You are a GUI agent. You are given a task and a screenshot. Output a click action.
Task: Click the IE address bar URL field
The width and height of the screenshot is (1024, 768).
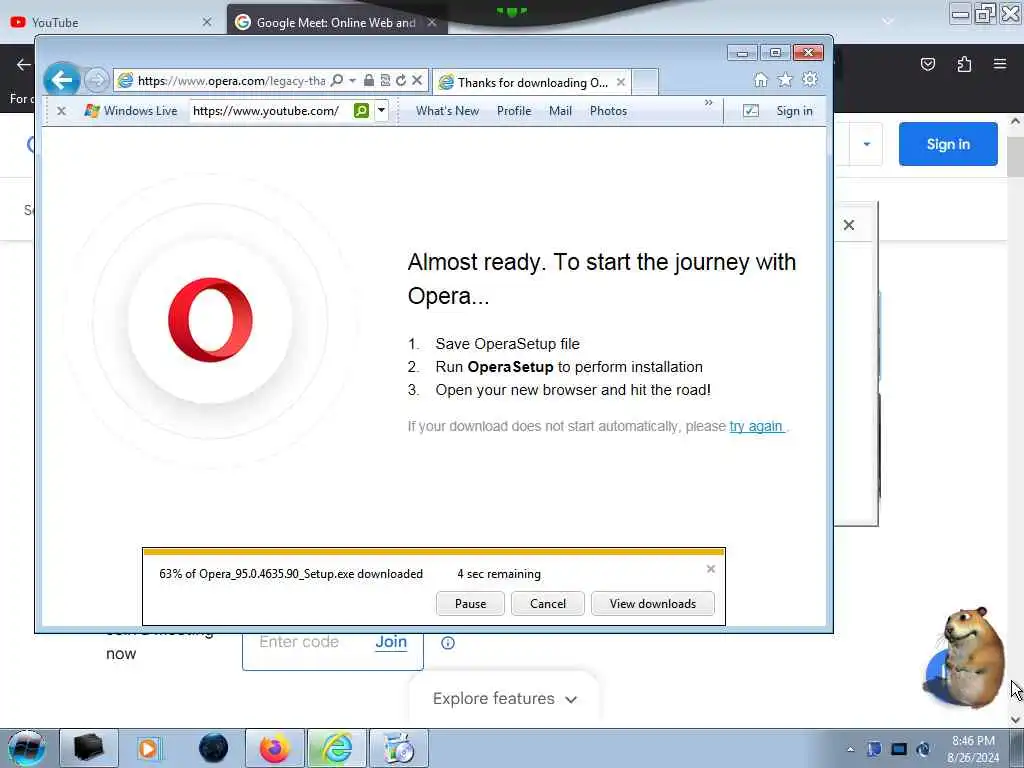point(231,80)
